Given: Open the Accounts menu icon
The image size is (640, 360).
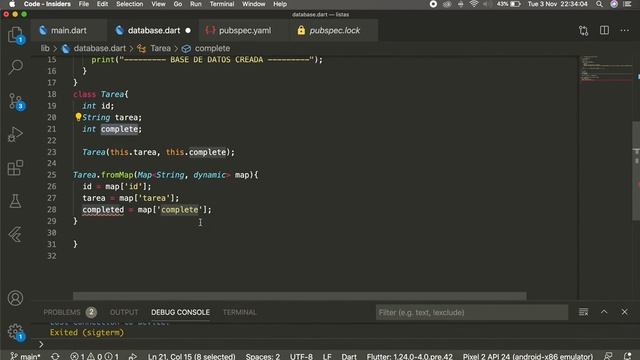Looking at the screenshot, I should [x=15, y=298].
